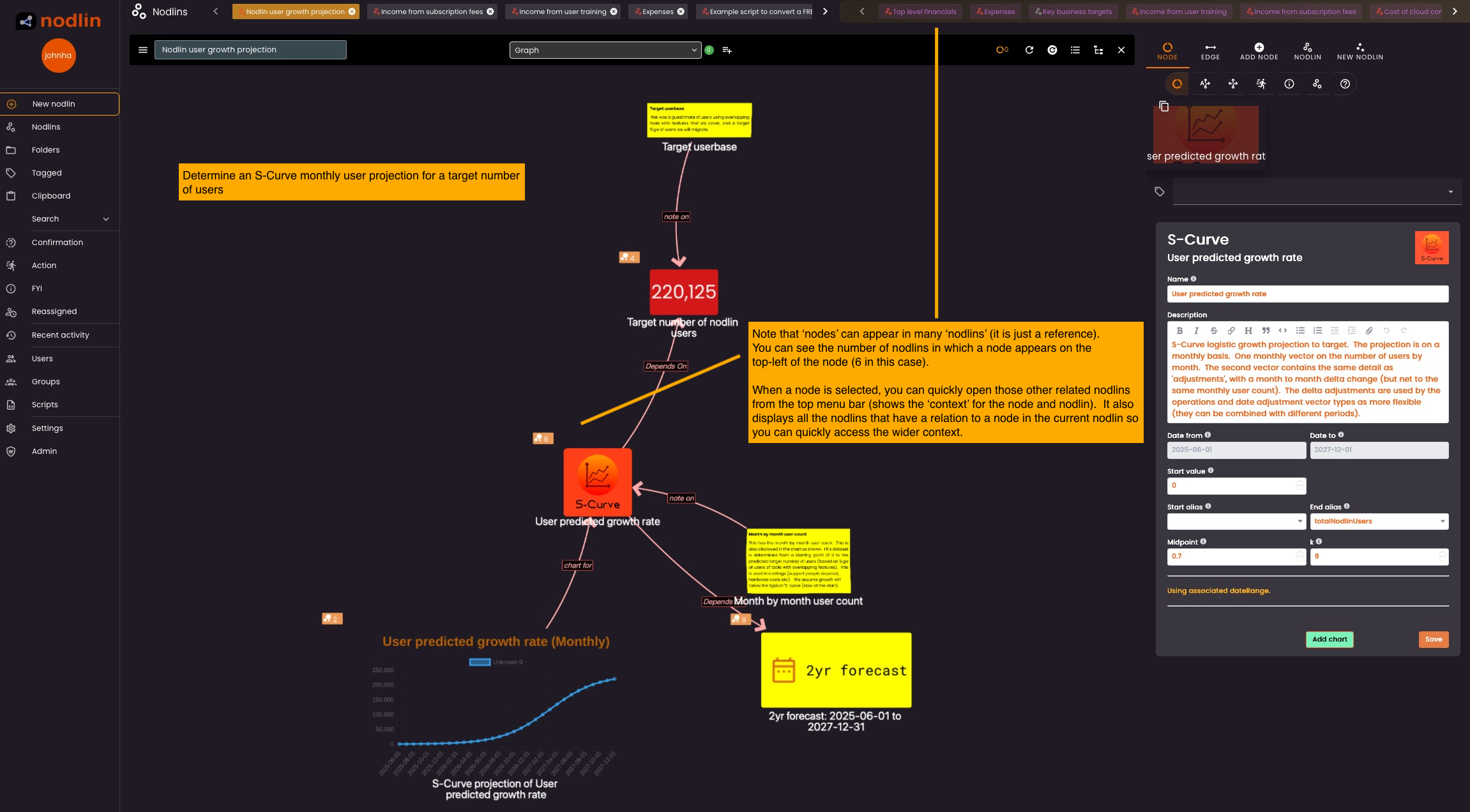1470x812 pixels.
Task: Click the Midpoint input field
Action: point(1232,557)
